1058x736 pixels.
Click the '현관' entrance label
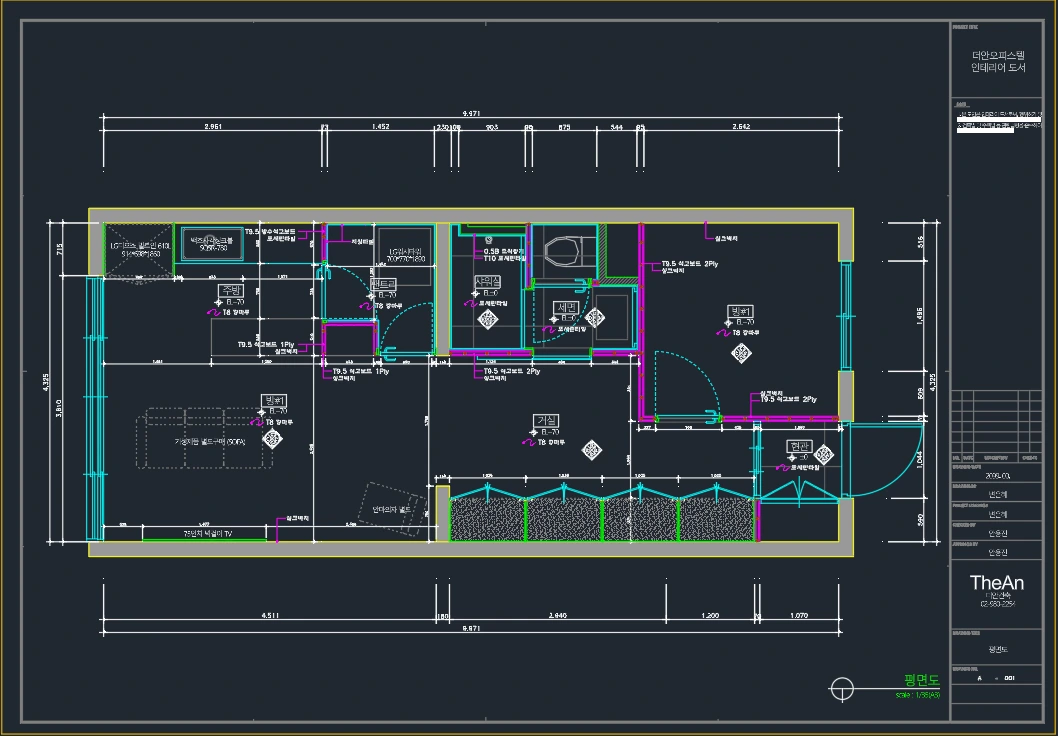(x=799, y=447)
